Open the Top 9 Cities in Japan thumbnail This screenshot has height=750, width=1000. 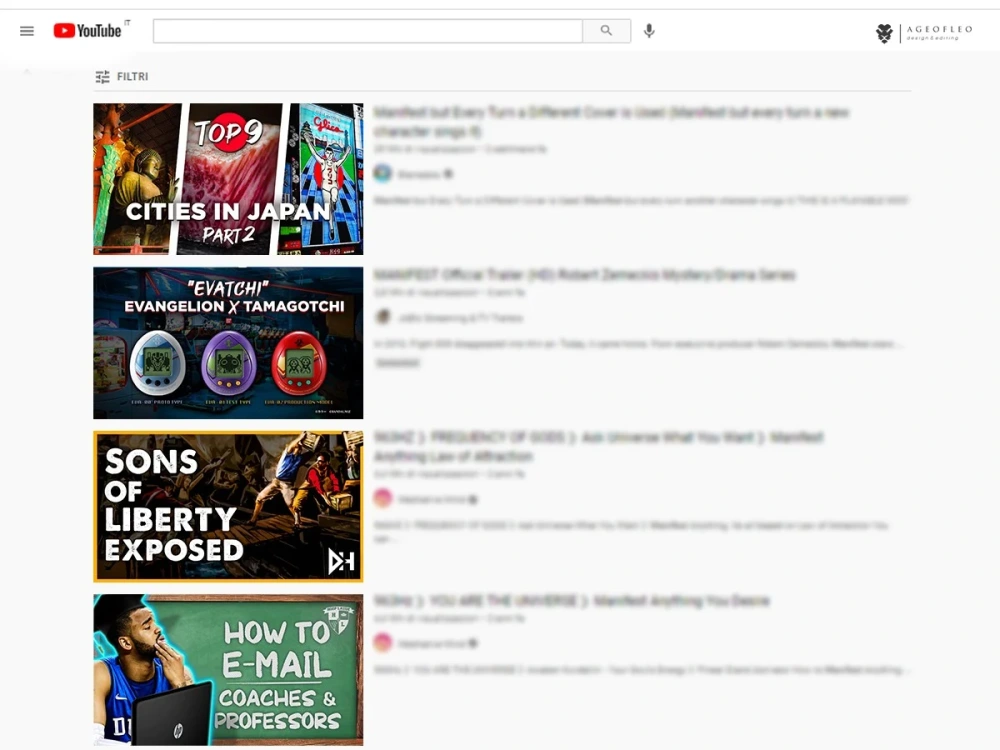(228, 179)
